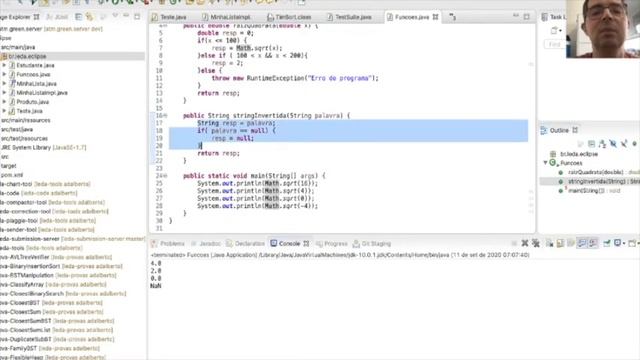This screenshot has height=360, width=640.
Task: Select JRE System Library entry
Action: [43, 147]
